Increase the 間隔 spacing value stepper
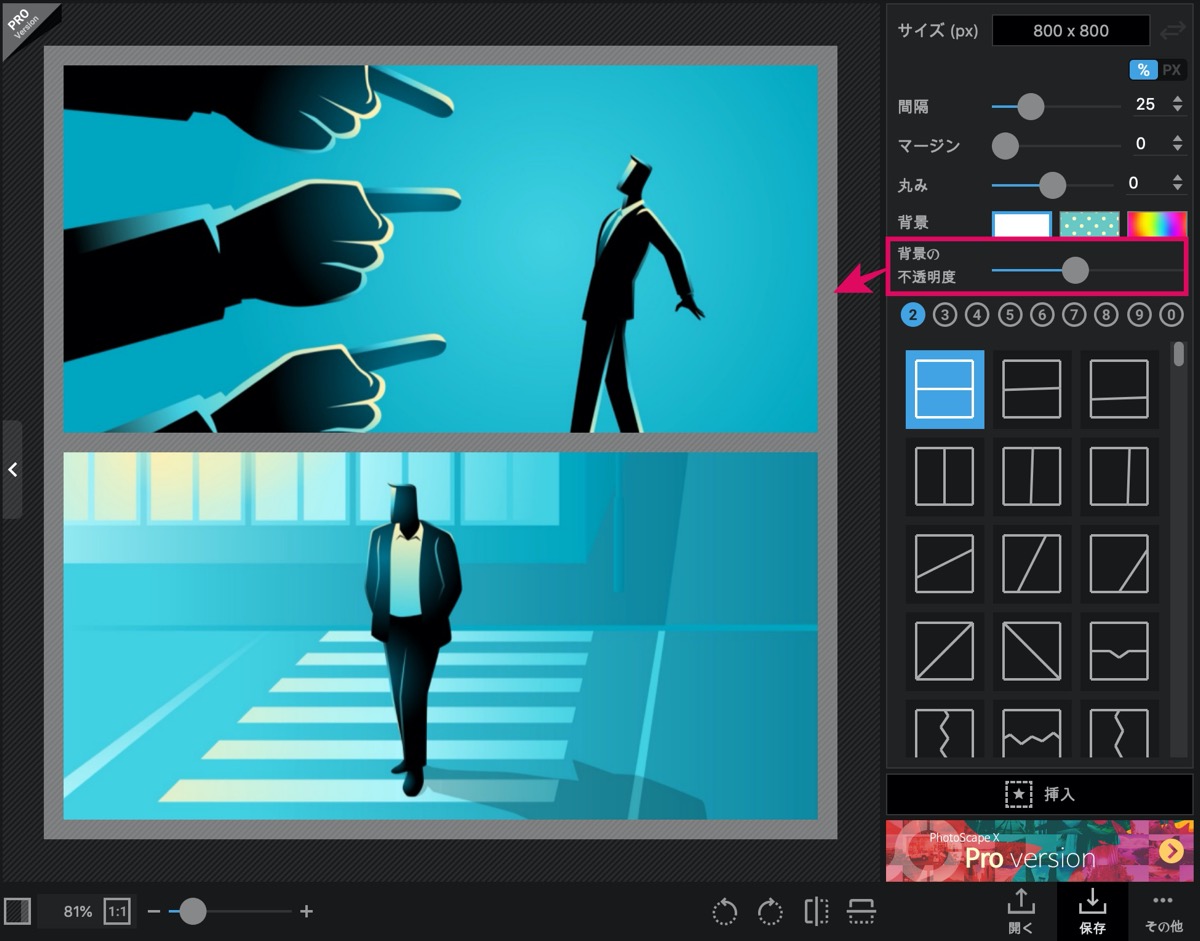The height and width of the screenshot is (941, 1200). 1177,99
